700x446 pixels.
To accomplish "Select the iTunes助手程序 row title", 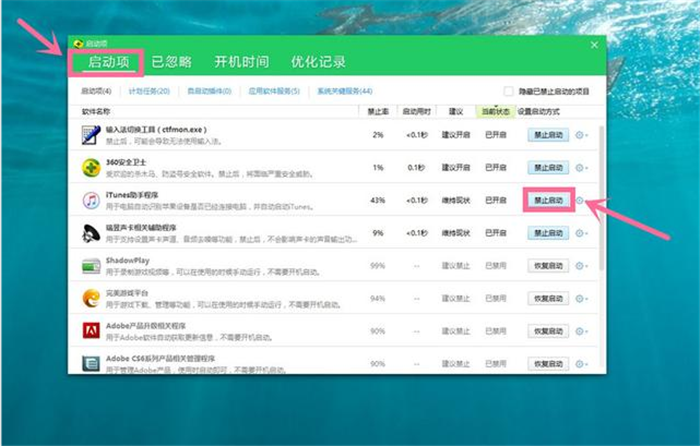I will point(132,195).
